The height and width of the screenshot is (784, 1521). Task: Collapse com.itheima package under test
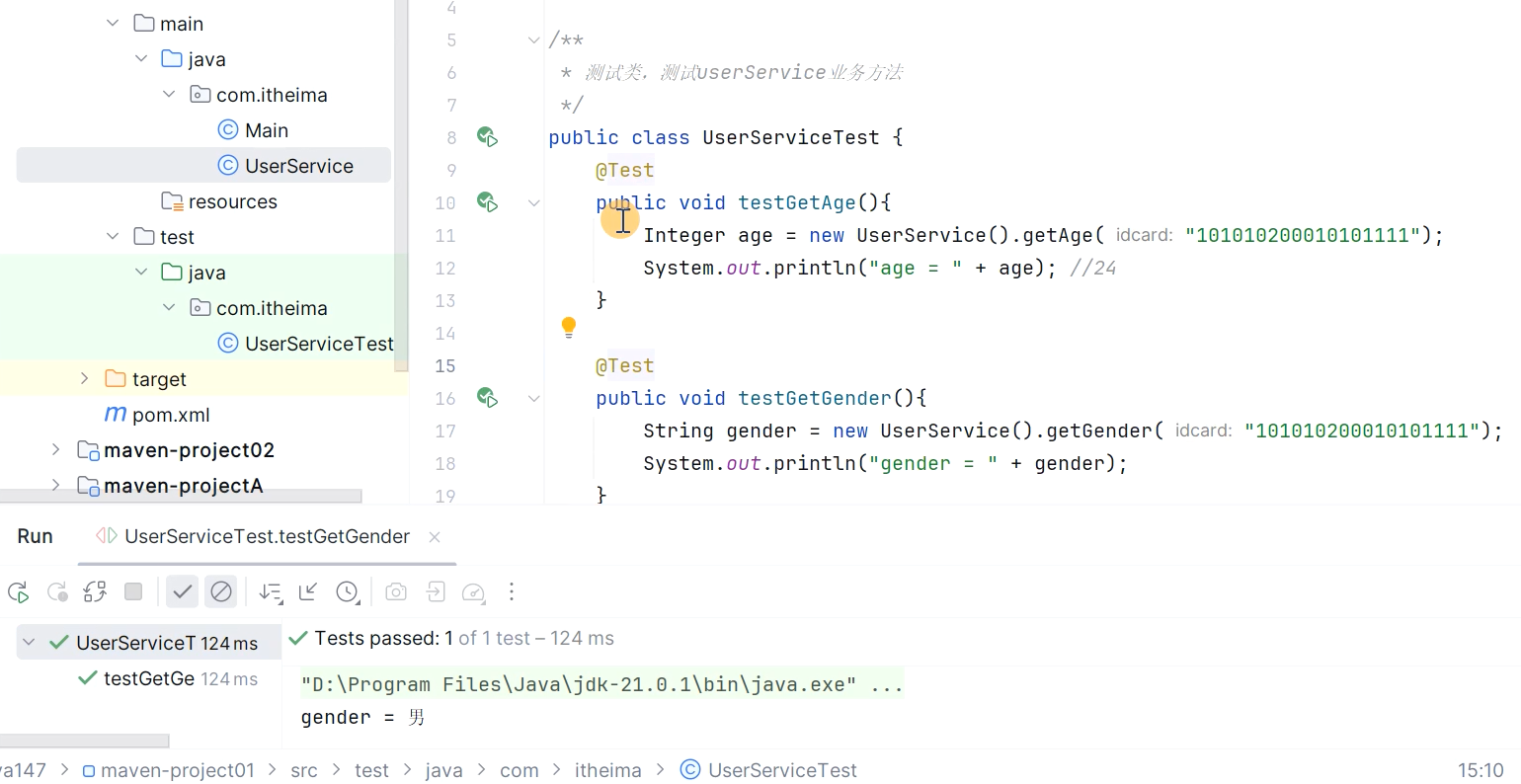click(169, 307)
